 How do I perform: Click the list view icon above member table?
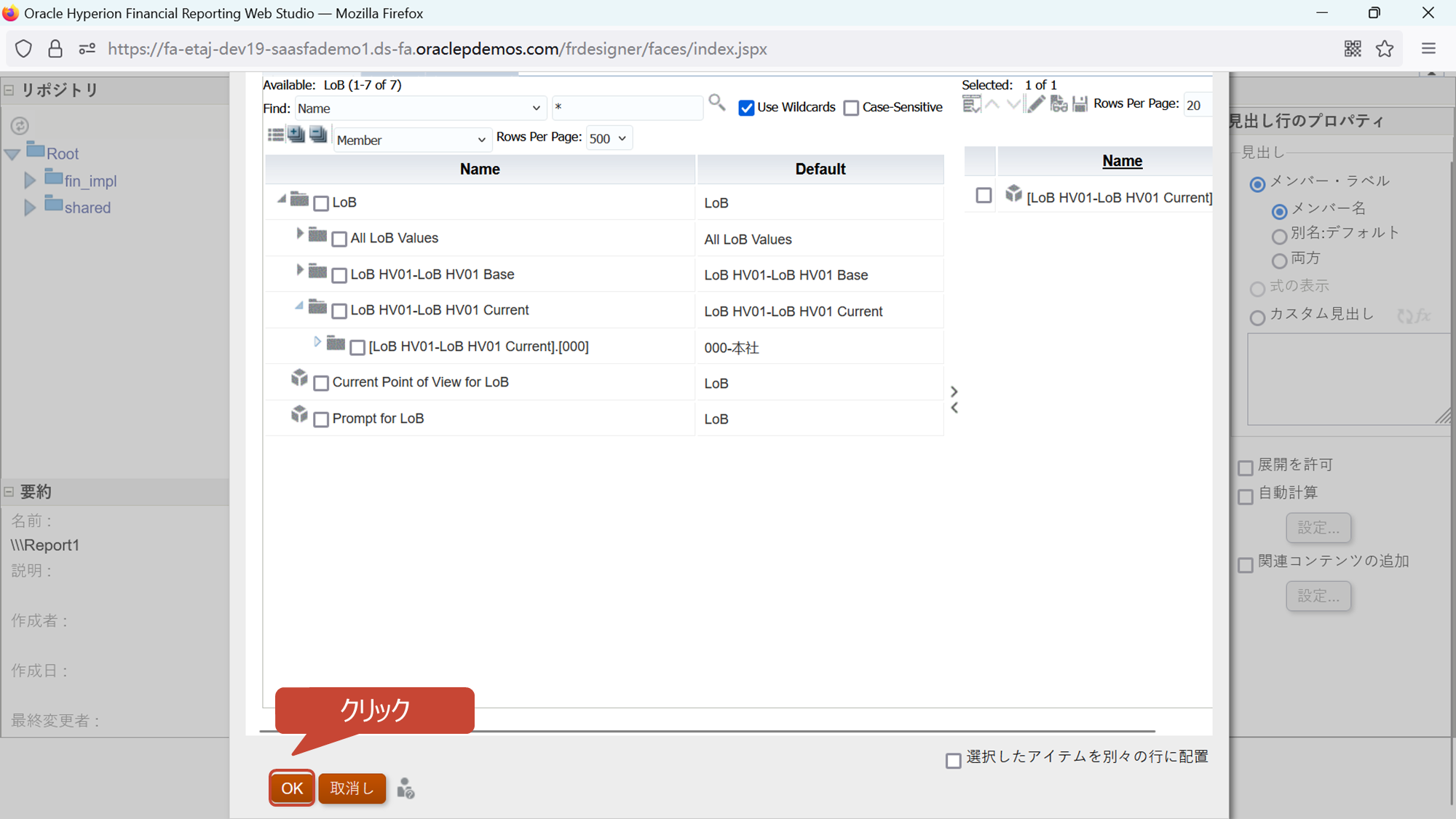pos(276,135)
